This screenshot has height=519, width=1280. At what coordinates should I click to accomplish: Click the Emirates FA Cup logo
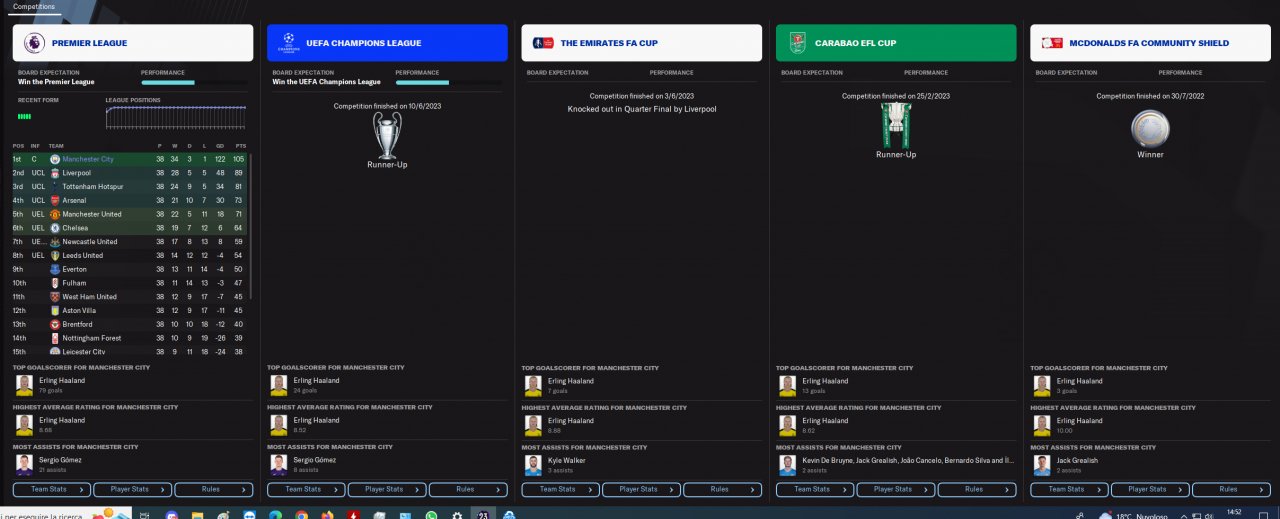543,43
